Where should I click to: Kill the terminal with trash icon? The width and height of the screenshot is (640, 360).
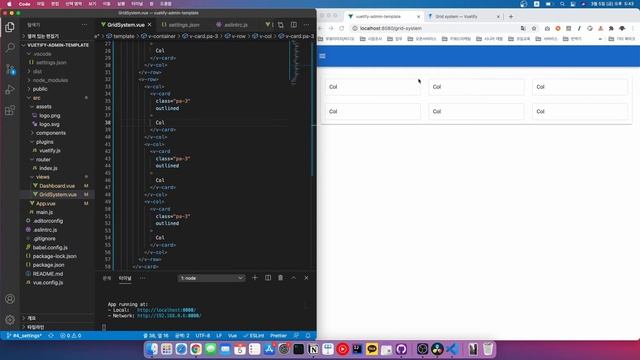pyautogui.click(x=280, y=278)
